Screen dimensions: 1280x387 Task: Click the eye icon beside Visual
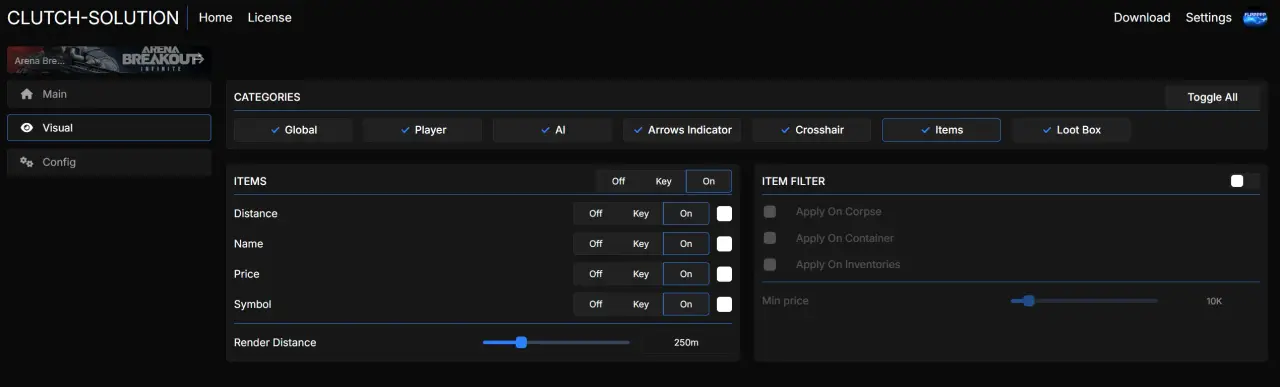pos(27,128)
